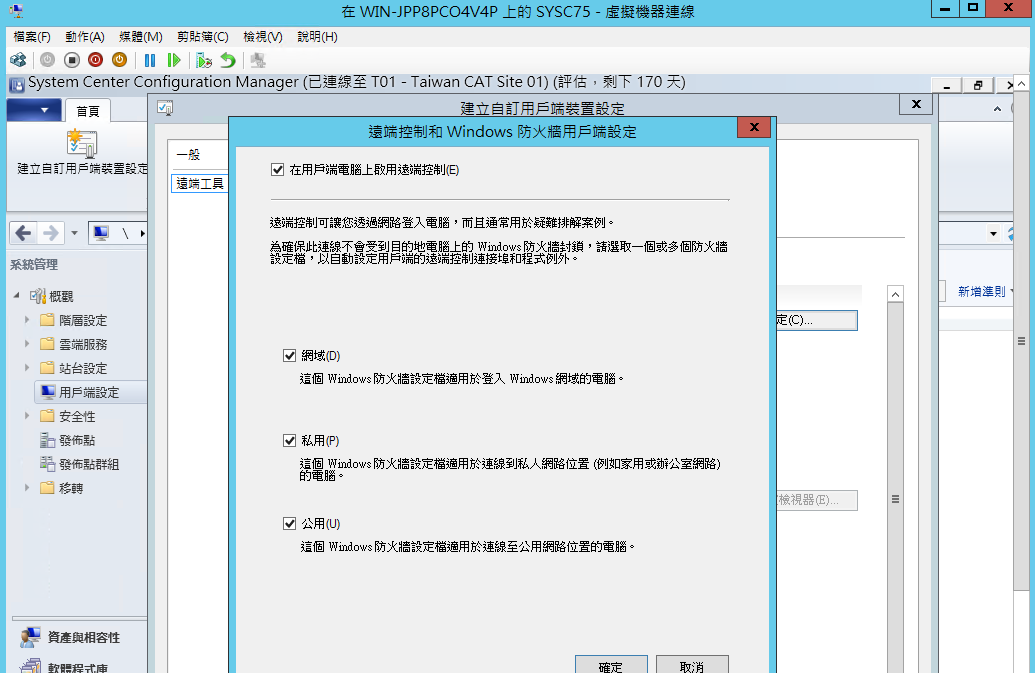The width and height of the screenshot is (1035, 673).
Task: Click the greyed enhanced session icon
Action: coord(258,60)
